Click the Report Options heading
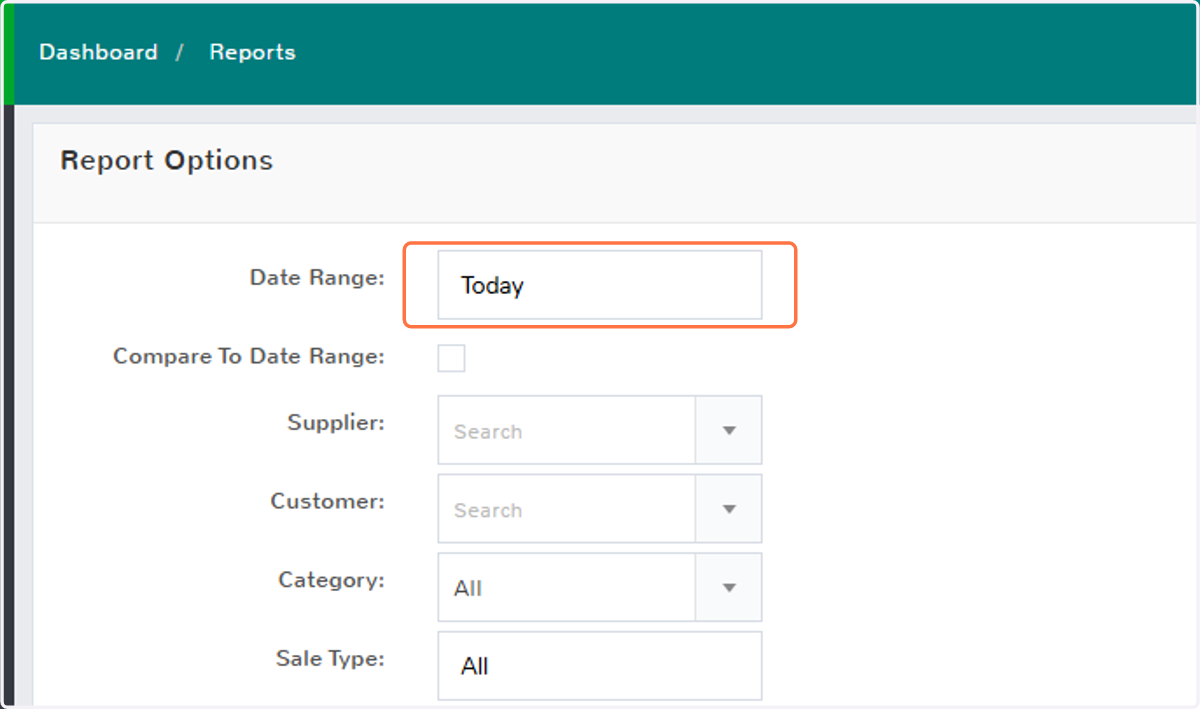Viewport: 1200px width, 709px height. click(166, 160)
